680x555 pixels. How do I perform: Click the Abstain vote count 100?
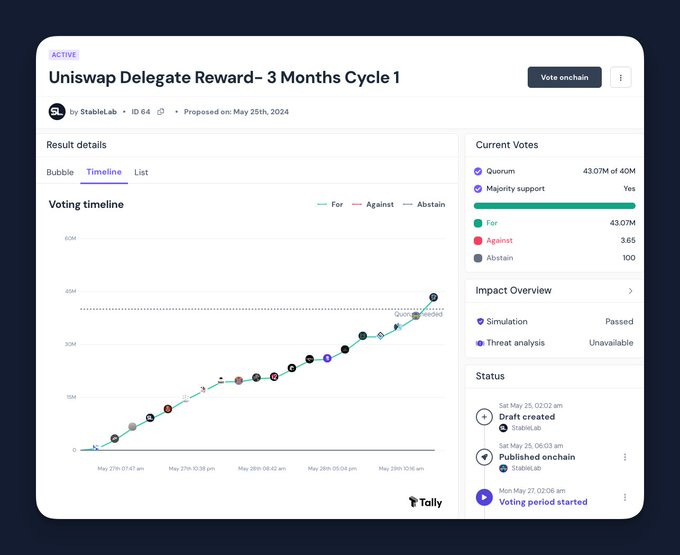[x=629, y=258]
